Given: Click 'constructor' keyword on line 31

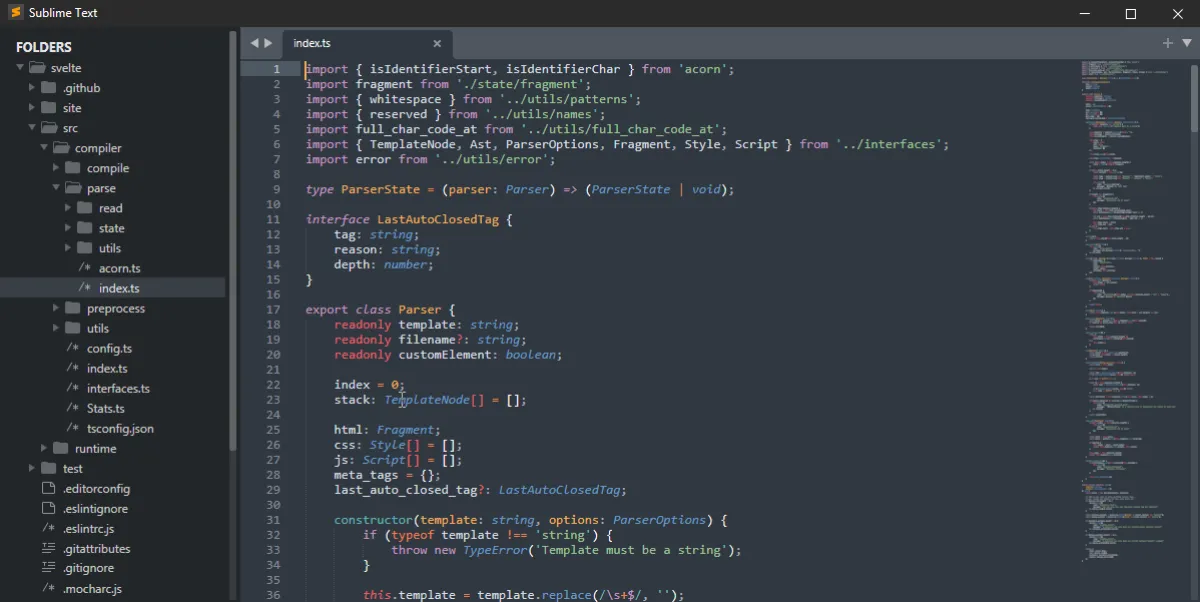Looking at the screenshot, I should pyautogui.click(x=373, y=519).
